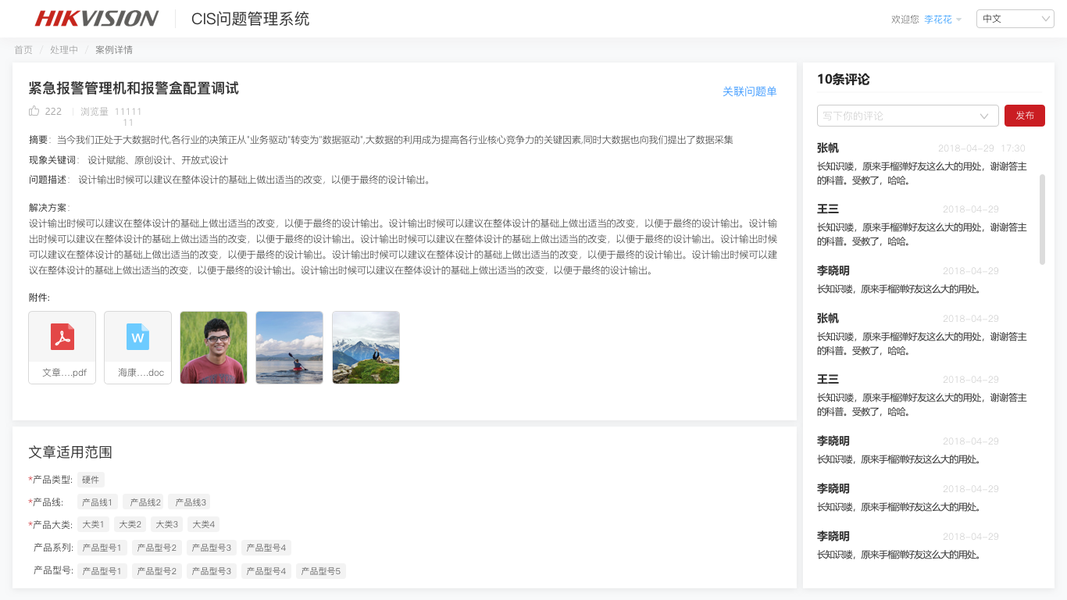Click the like count 222
The width and height of the screenshot is (1067, 600).
53,112
